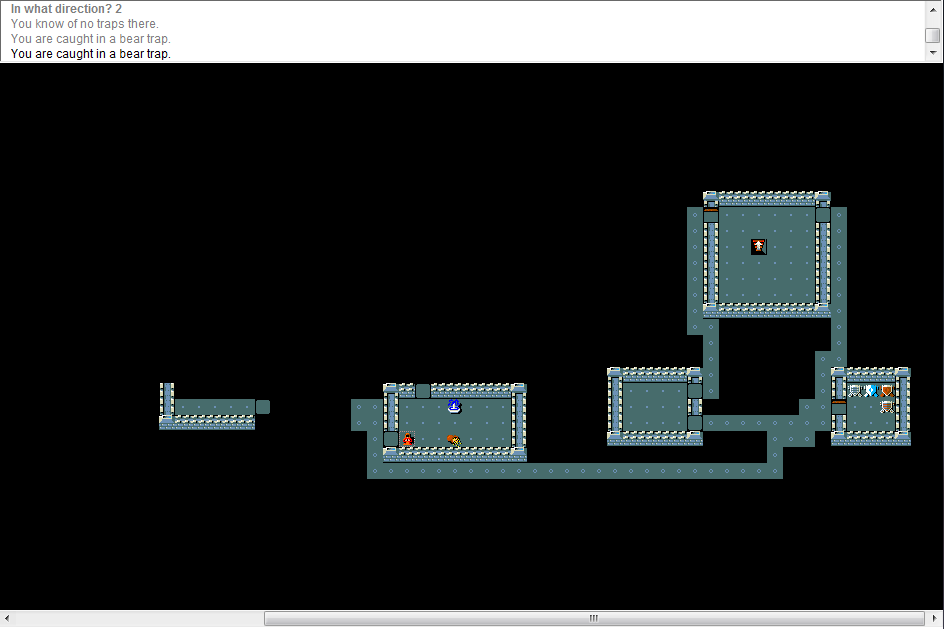Click the doorway in the fountain room's top wall

tap(423, 391)
